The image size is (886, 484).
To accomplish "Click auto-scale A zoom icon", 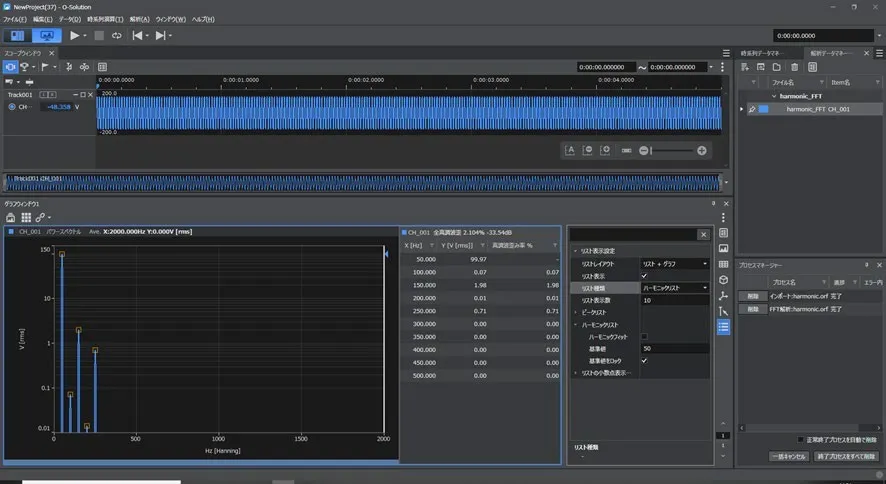I will (x=570, y=150).
